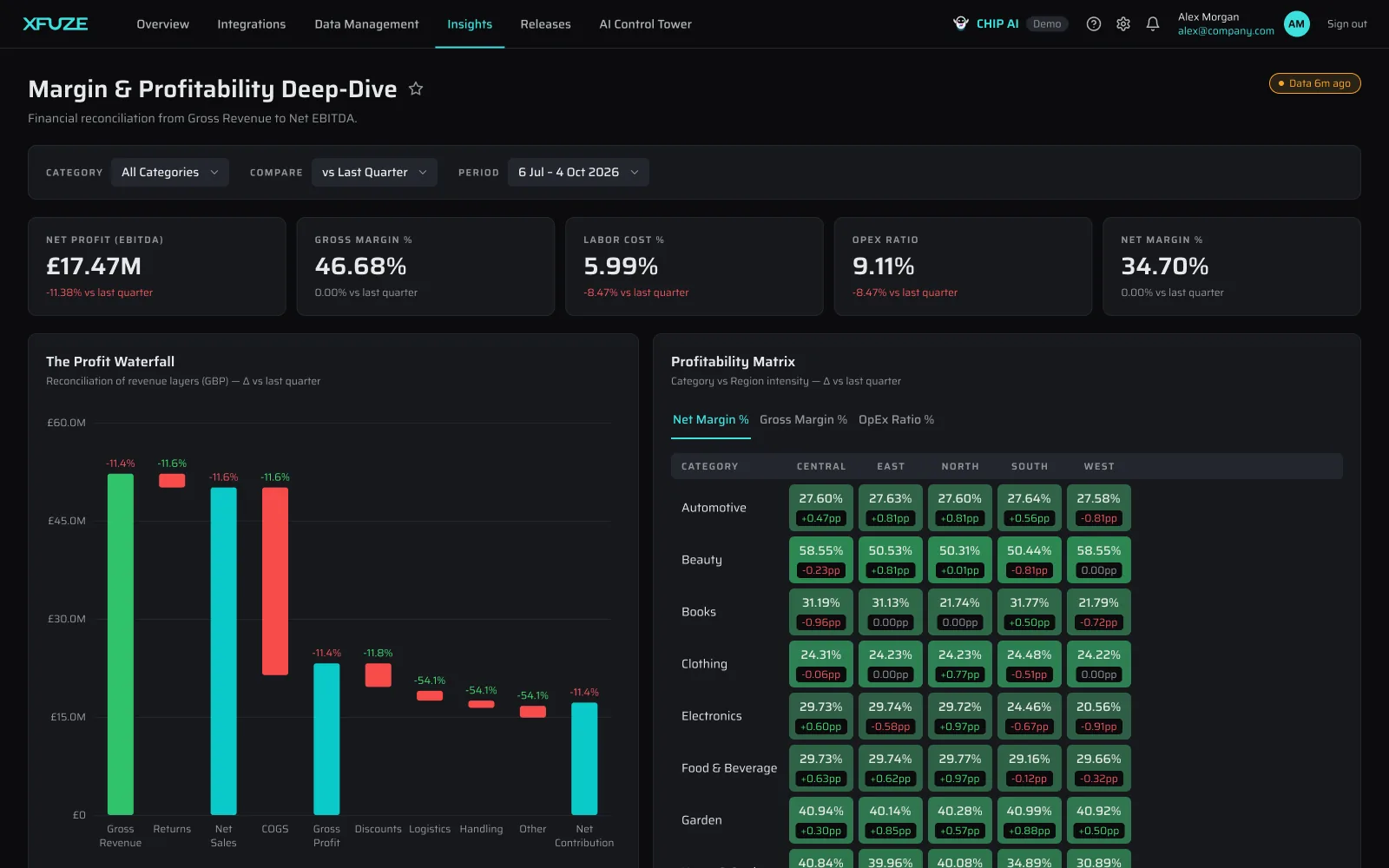Viewport: 1389px width, 868px height.
Task: Open the vs Last Quarter compare dropdown
Action: (374, 172)
